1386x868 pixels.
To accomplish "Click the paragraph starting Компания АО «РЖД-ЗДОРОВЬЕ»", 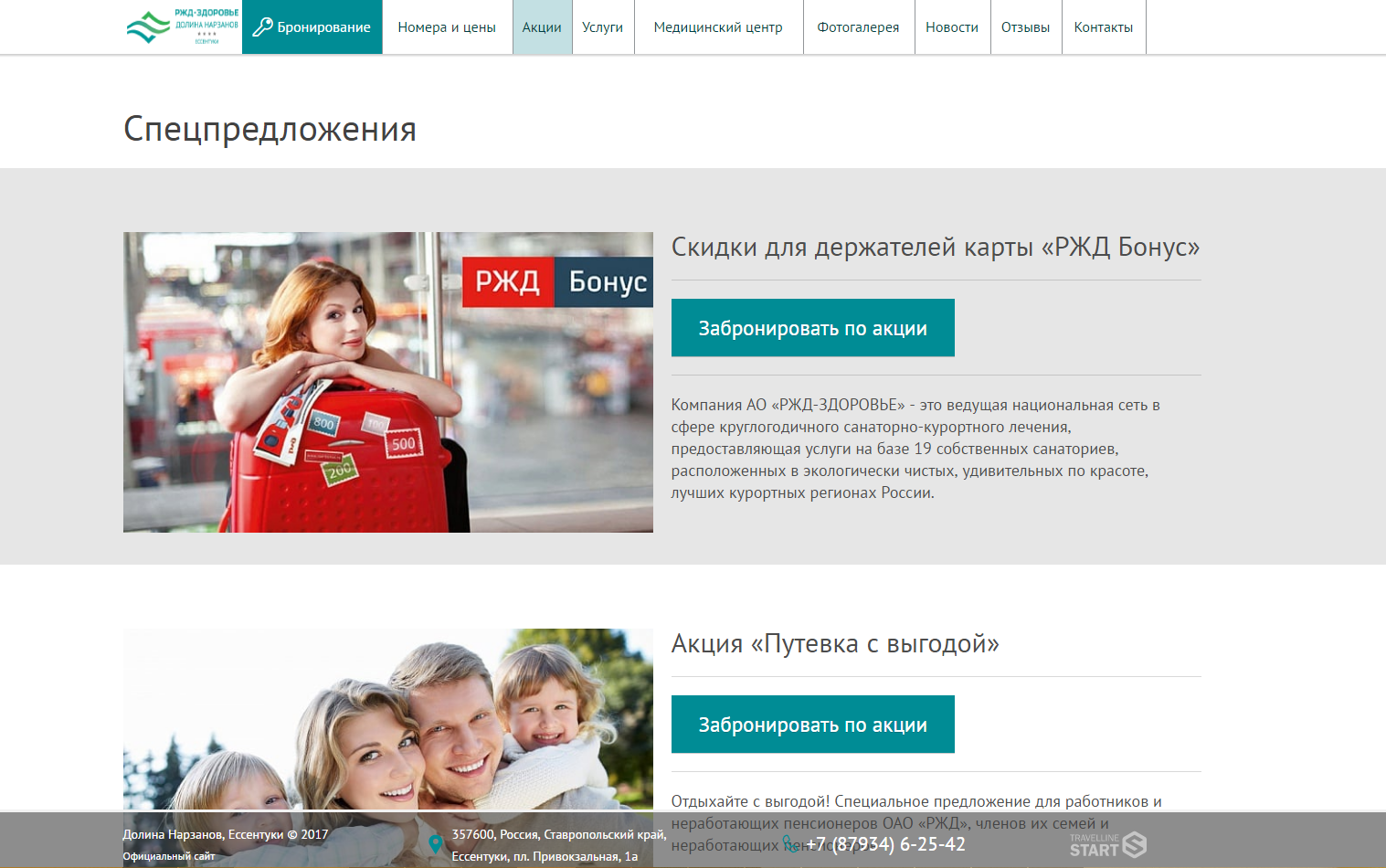I will click(916, 449).
